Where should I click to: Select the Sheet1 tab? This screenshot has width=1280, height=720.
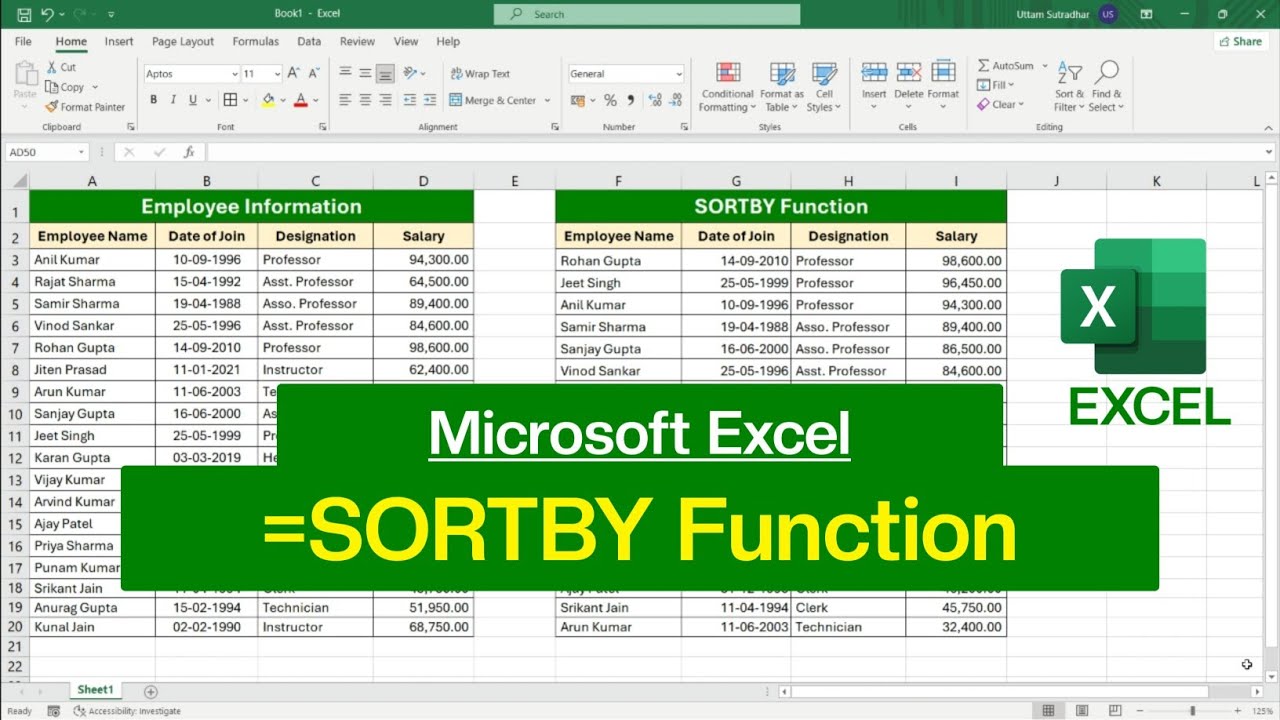(x=96, y=690)
